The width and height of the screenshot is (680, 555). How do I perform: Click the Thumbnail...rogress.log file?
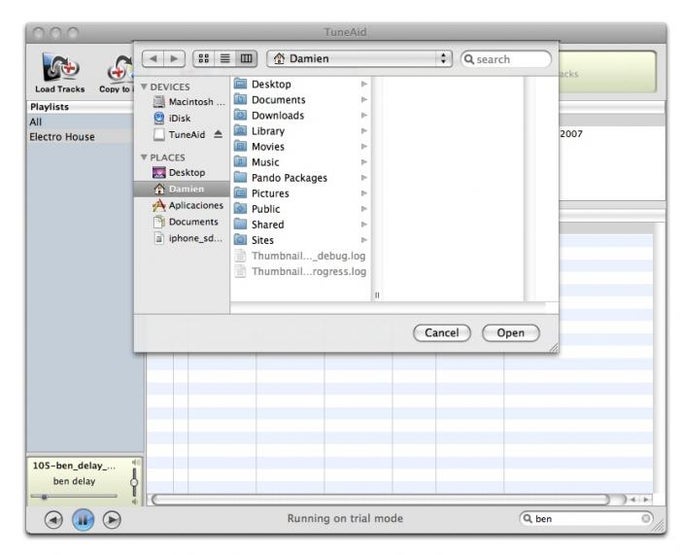coord(301,271)
